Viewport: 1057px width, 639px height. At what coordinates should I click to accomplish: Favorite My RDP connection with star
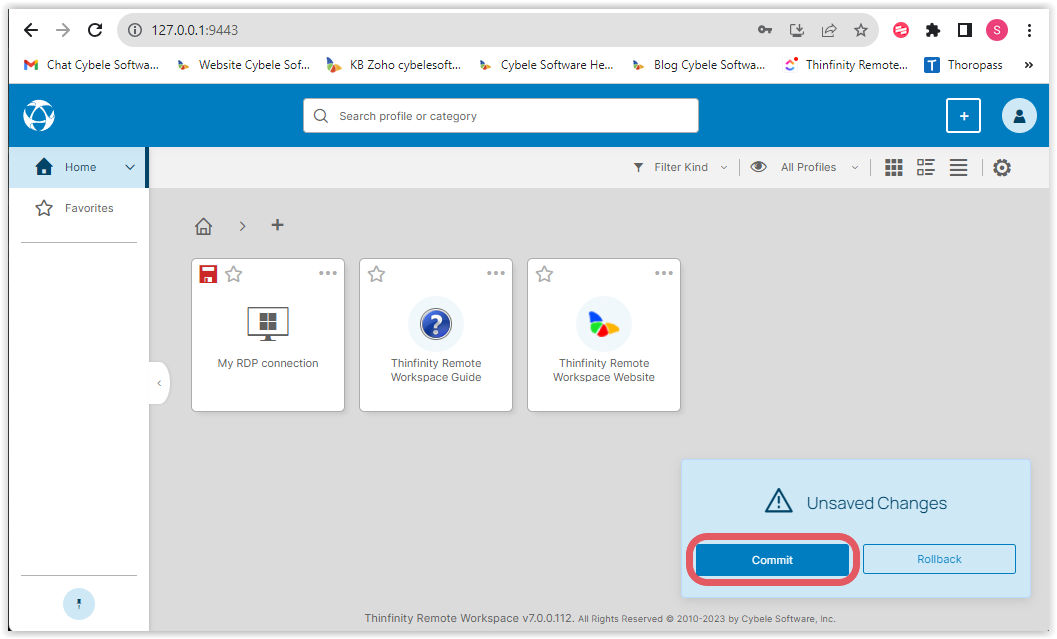click(x=234, y=274)
